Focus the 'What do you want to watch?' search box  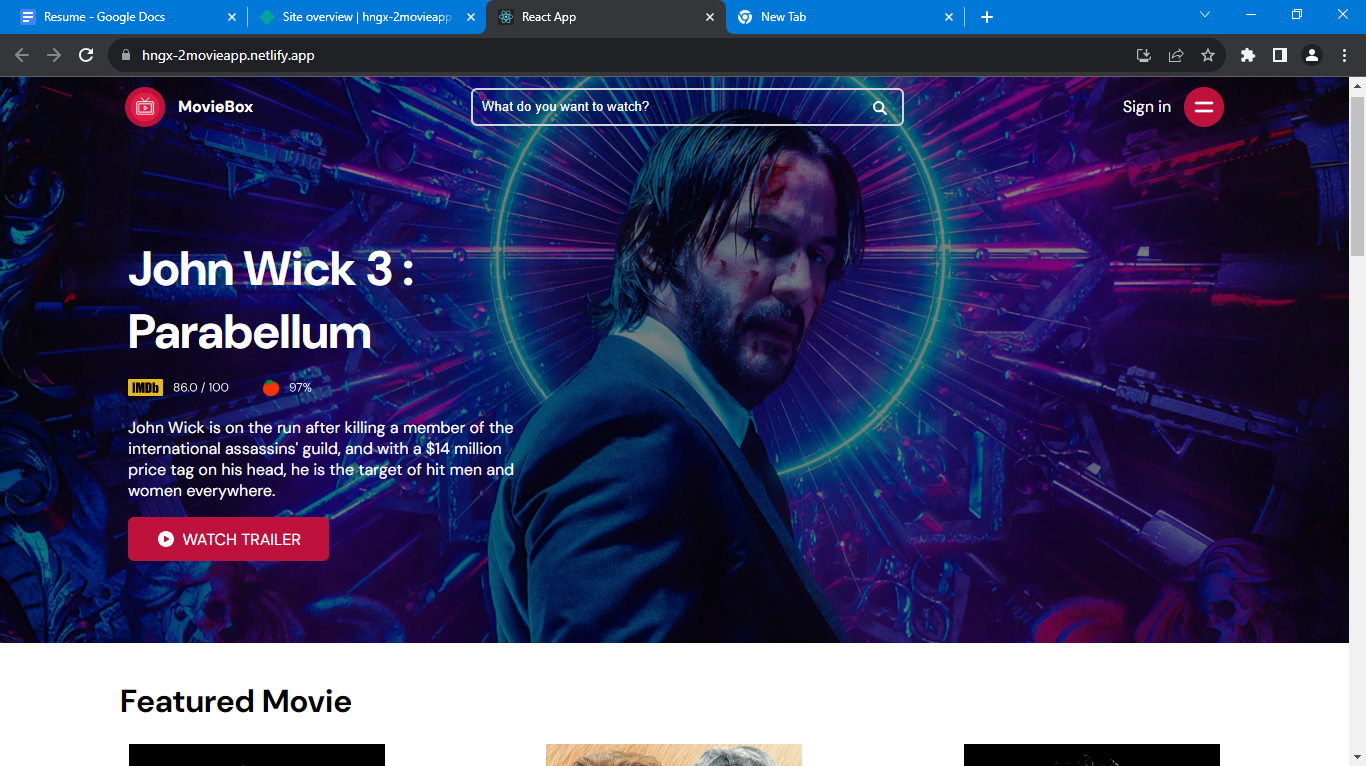click(687, 107)
